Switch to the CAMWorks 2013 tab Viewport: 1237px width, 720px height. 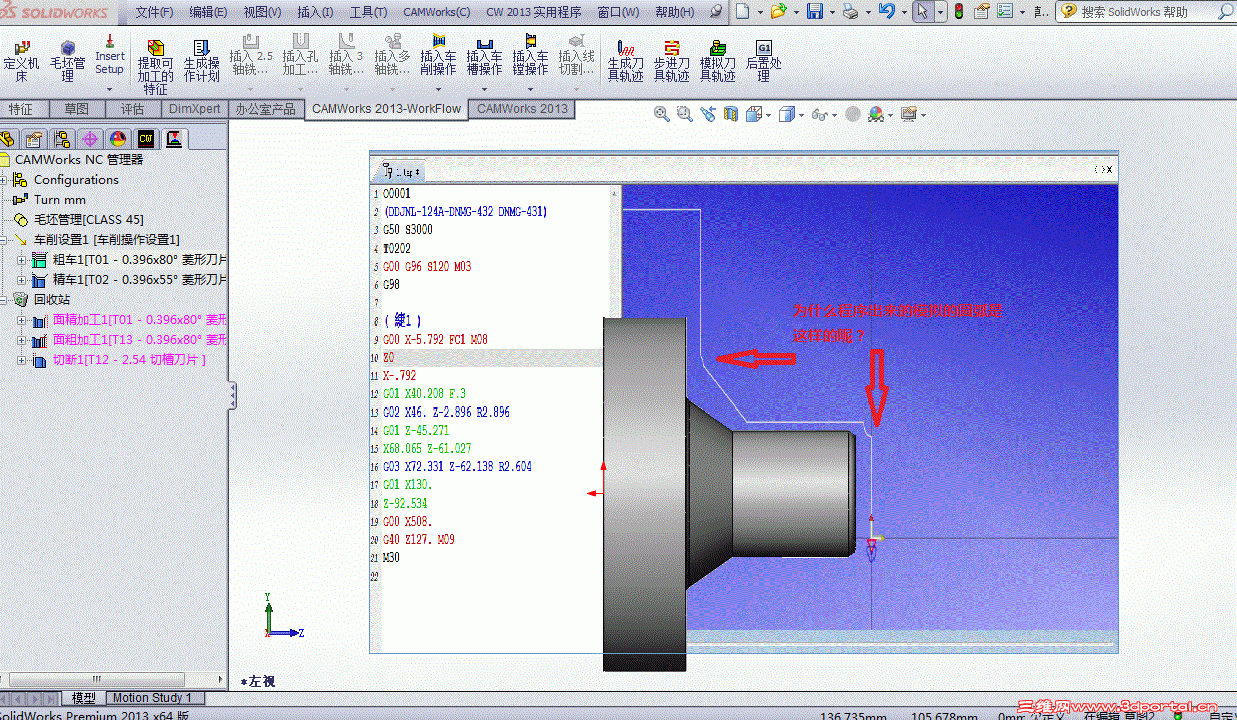[521, 109]
